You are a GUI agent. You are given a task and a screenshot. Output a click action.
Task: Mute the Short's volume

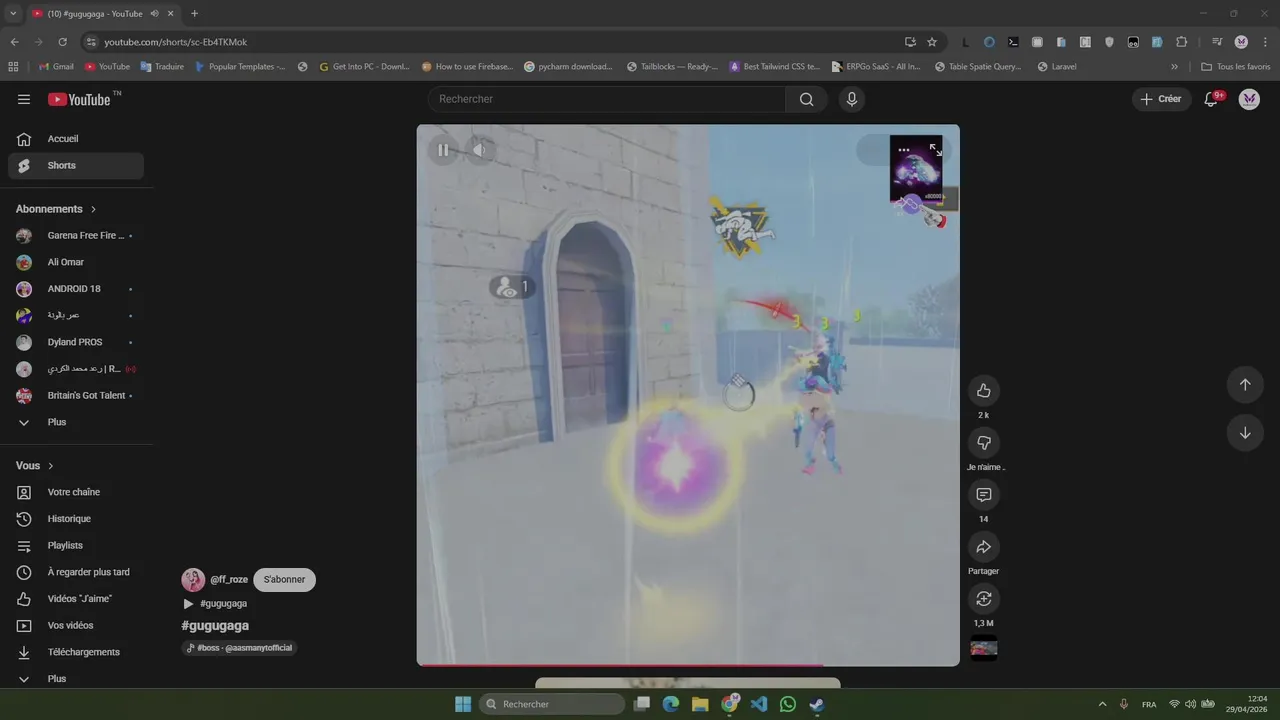479,150
